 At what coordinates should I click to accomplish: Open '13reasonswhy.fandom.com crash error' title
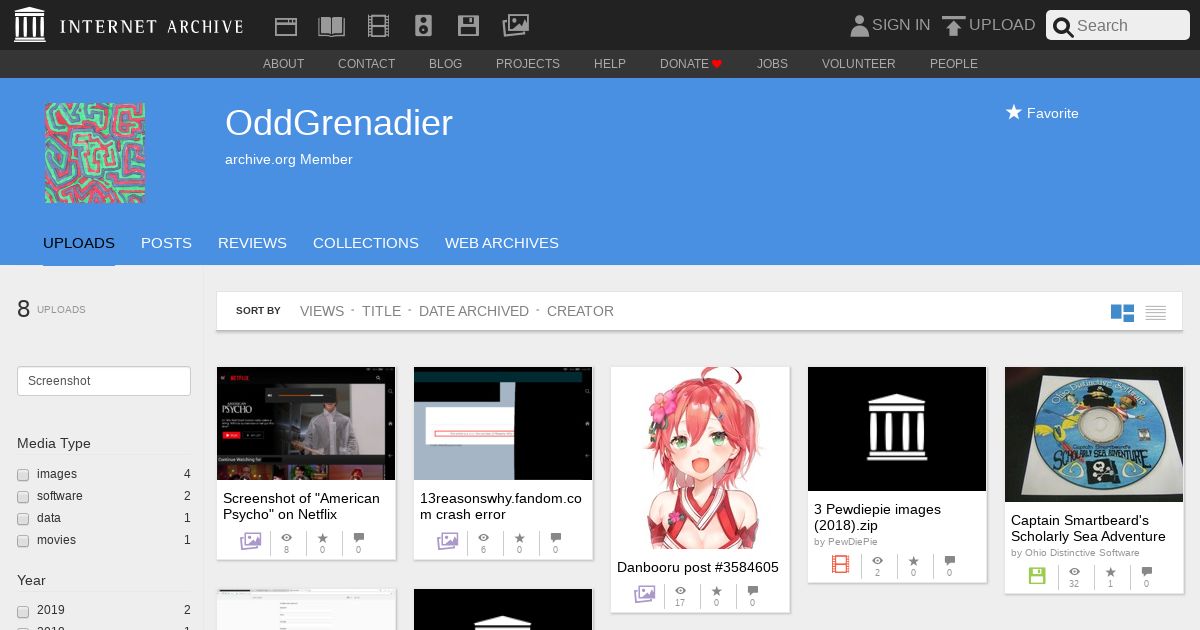point(500,506)
